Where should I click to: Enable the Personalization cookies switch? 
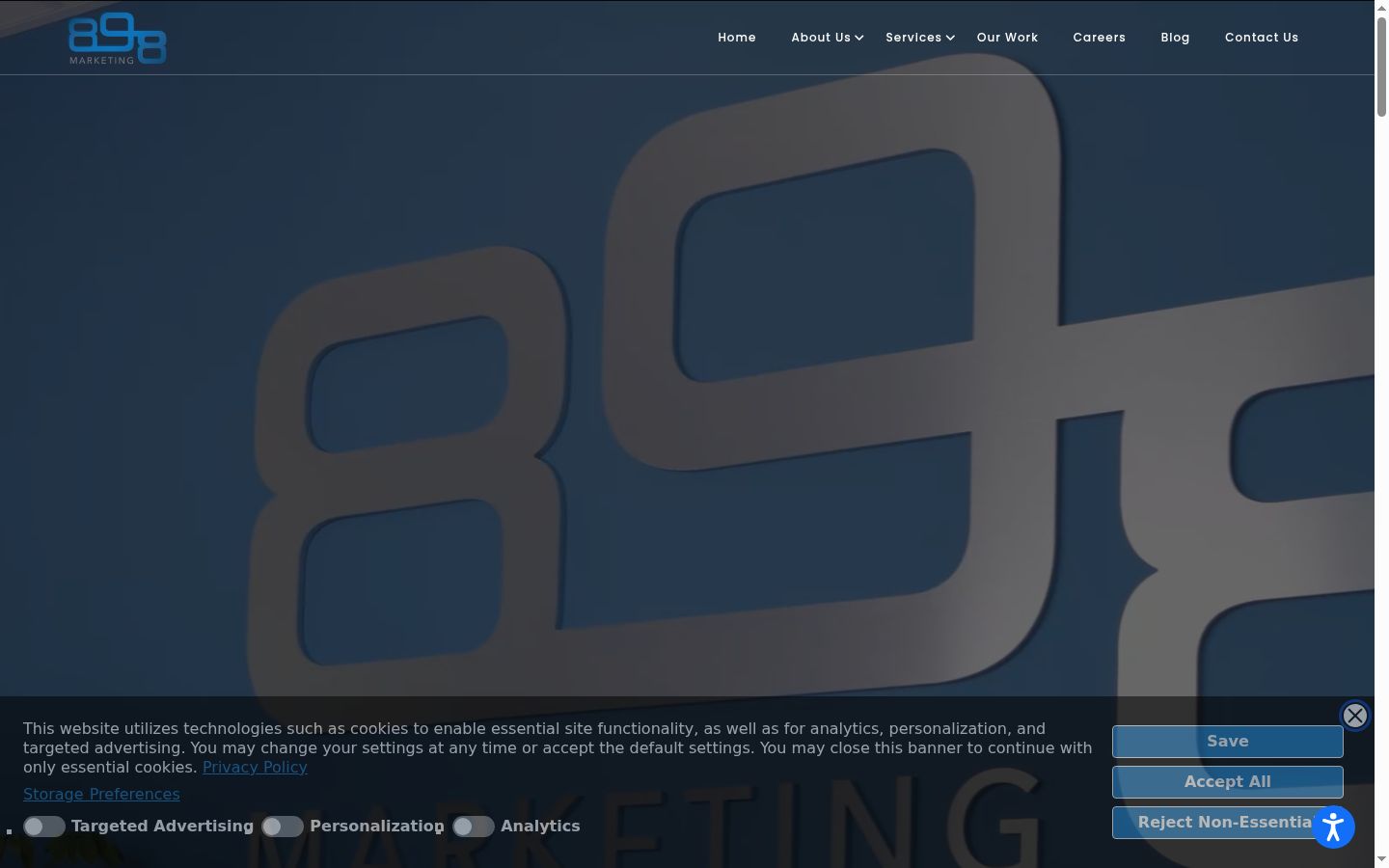283,827
